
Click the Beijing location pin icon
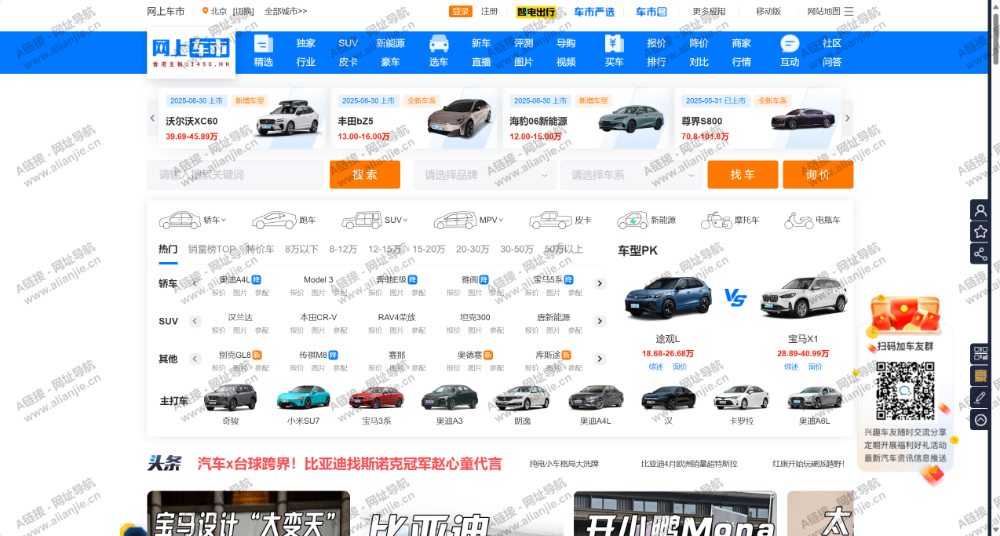click(x=205, y=11)
